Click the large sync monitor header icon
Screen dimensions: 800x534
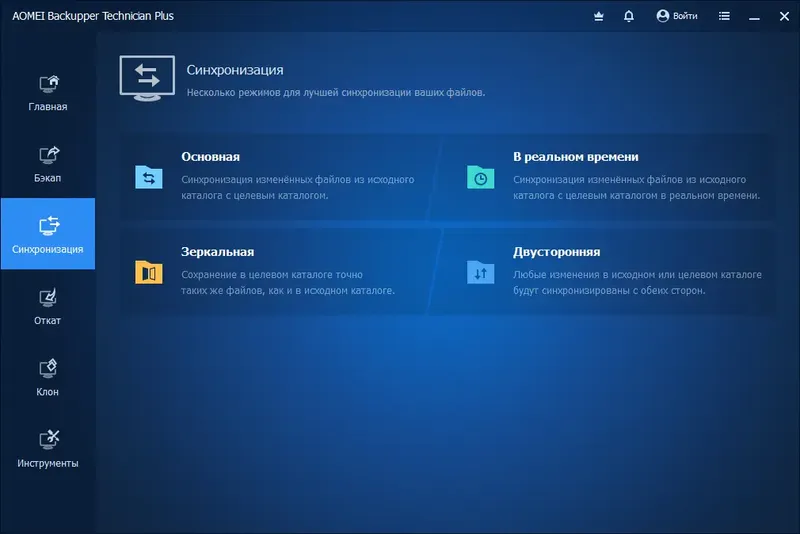pos(147,78)
